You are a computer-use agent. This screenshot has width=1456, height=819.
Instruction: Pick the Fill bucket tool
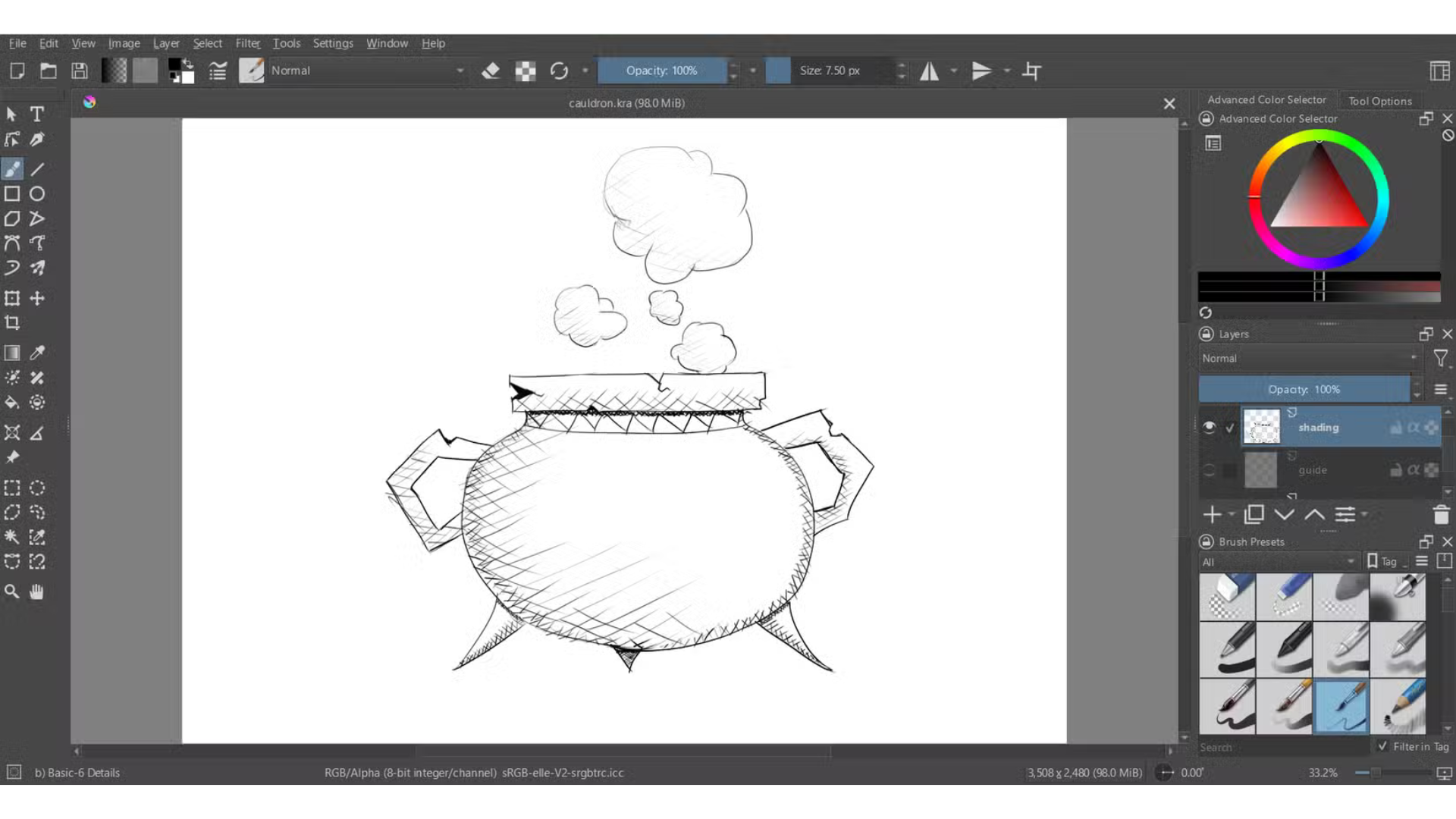(x=12, y=403)
